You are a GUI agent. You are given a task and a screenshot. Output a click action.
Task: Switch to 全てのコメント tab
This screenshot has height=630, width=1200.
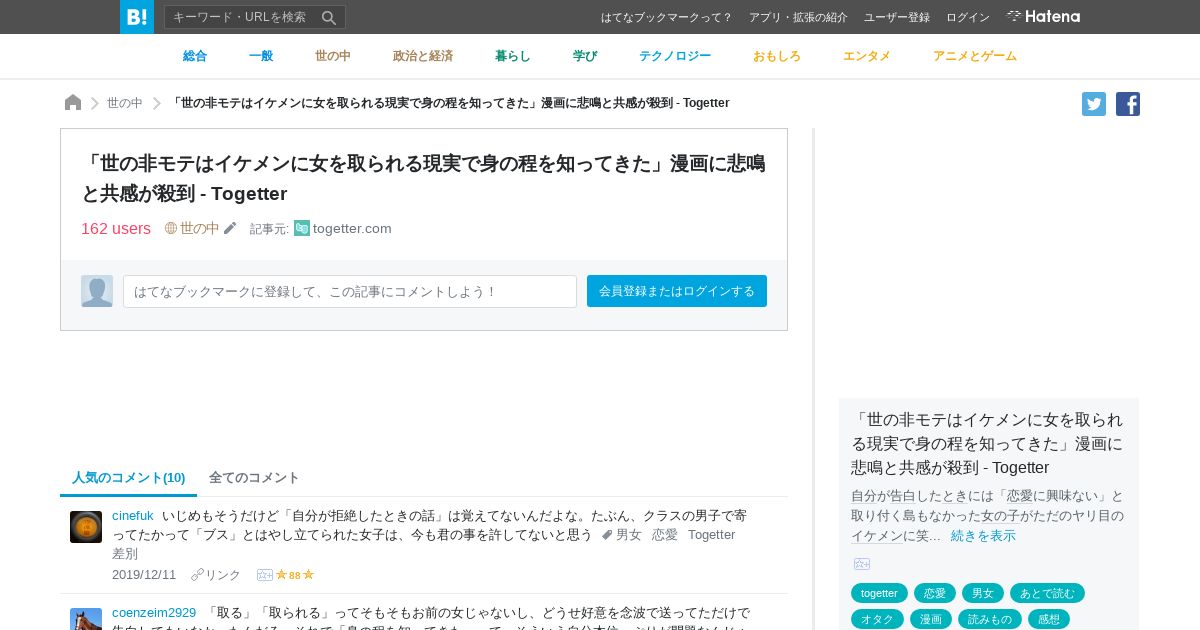tap(254, 477)
